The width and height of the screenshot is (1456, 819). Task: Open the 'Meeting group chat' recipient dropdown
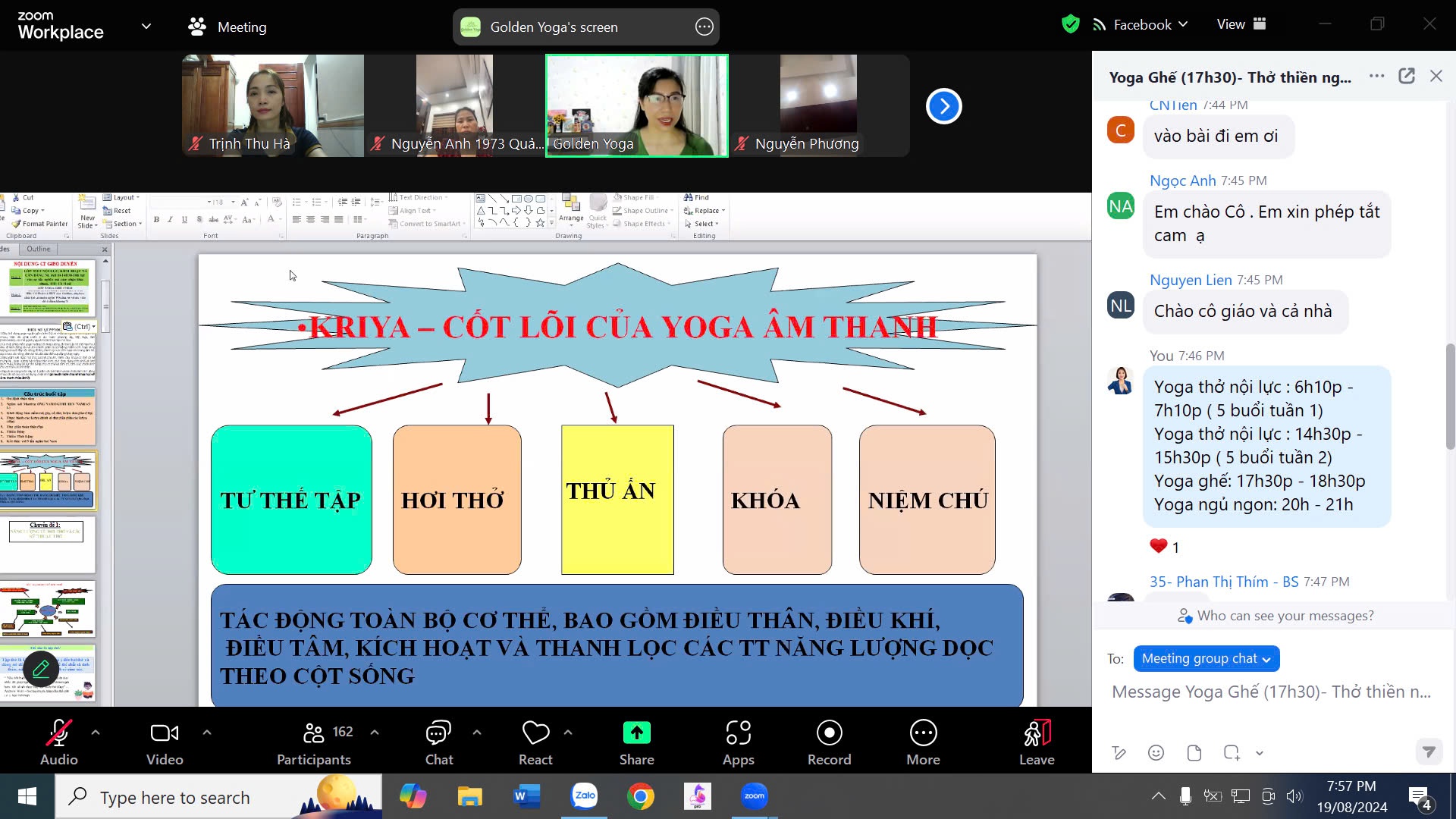pos(1207,658)
